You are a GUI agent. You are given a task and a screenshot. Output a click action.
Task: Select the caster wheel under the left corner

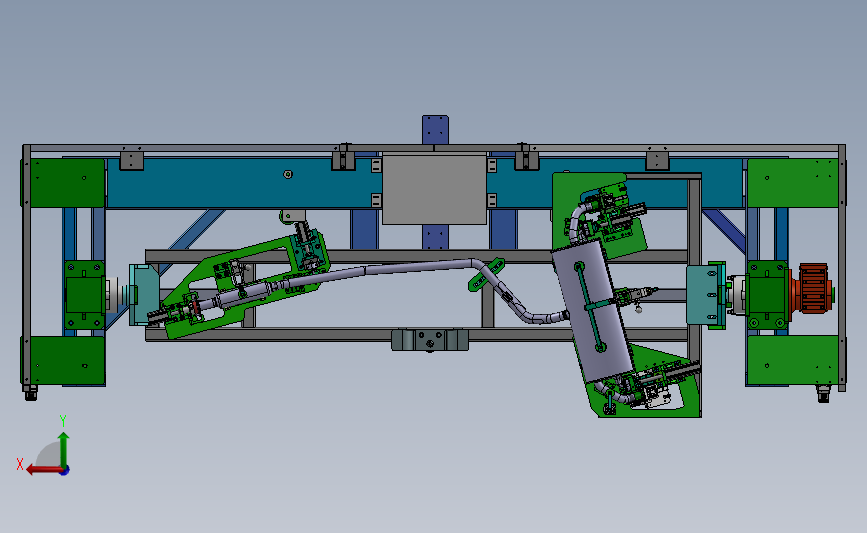30,393
